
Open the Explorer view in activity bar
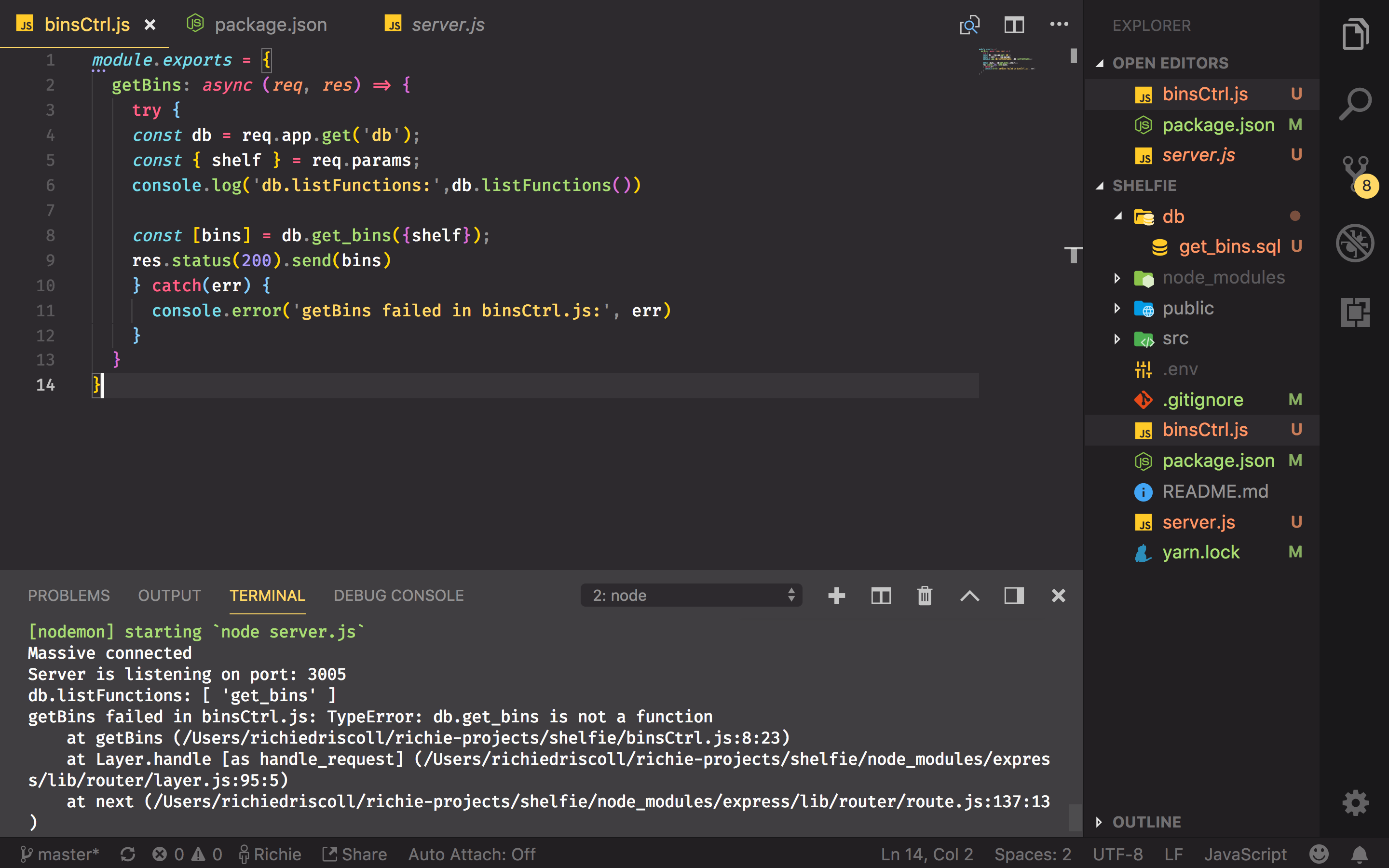tap(1355, 34)
